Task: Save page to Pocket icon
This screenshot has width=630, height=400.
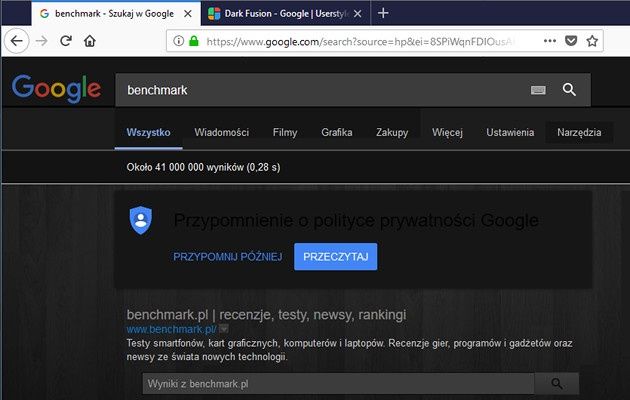Action: pos(571,41)
